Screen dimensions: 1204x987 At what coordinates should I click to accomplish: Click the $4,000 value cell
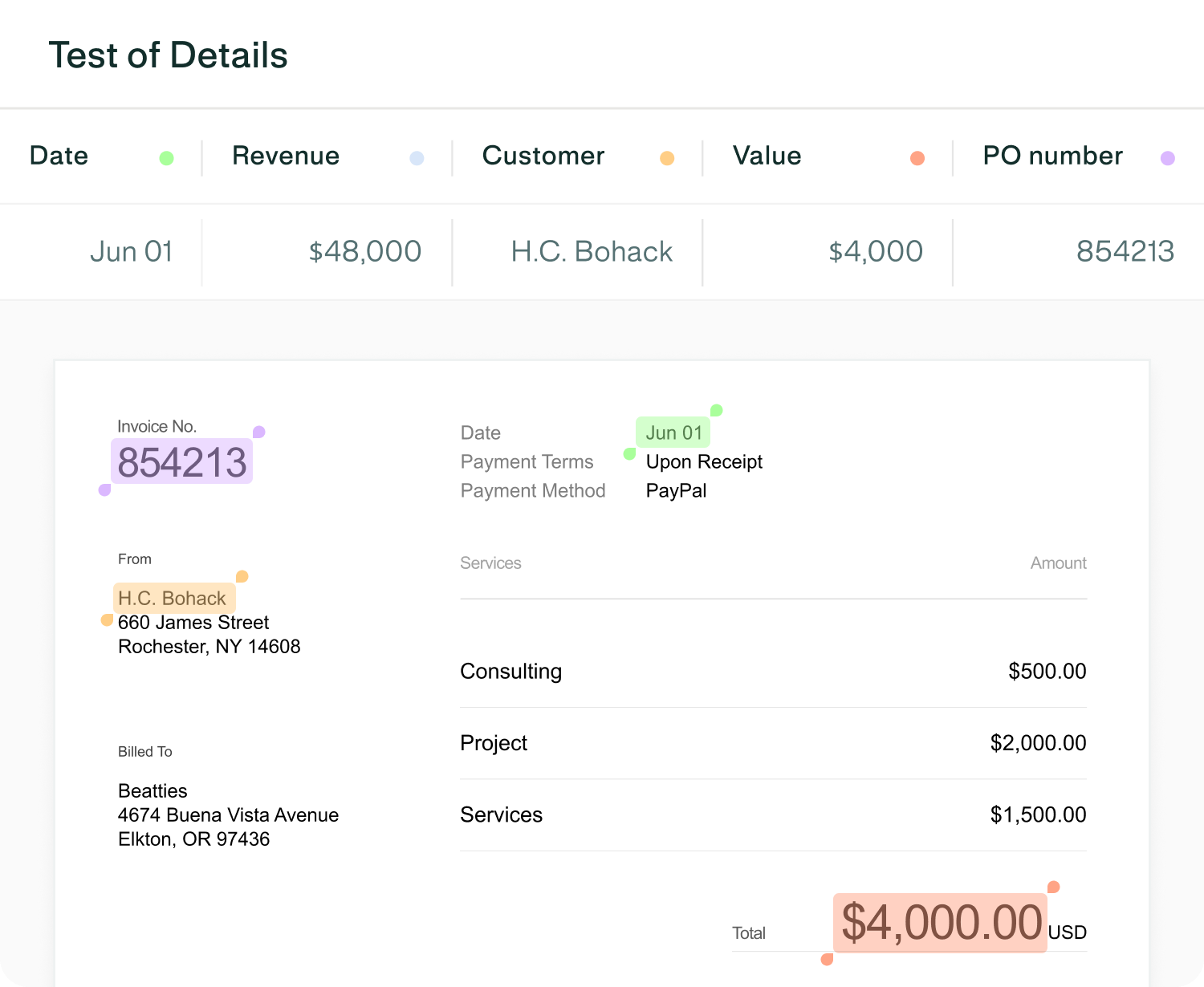[x=876, y=252]
